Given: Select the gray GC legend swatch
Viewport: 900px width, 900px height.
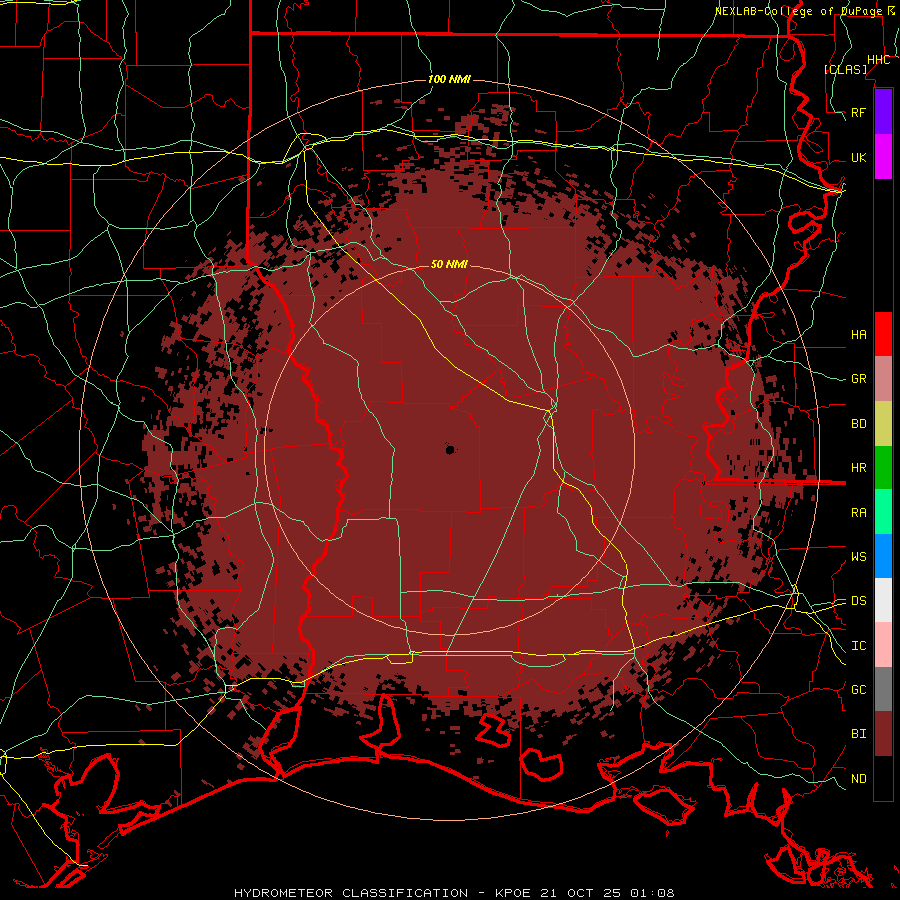Looking at the screenshot, I should [x=883, y=689].
